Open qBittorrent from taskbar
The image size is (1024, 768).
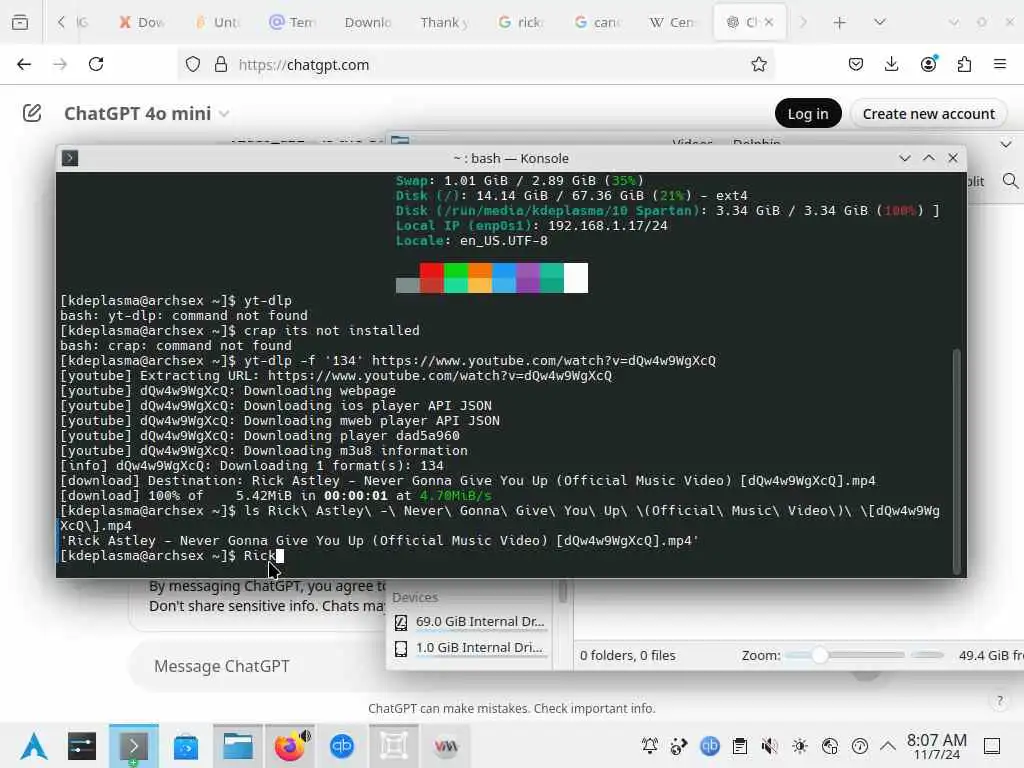coord(342,746)
